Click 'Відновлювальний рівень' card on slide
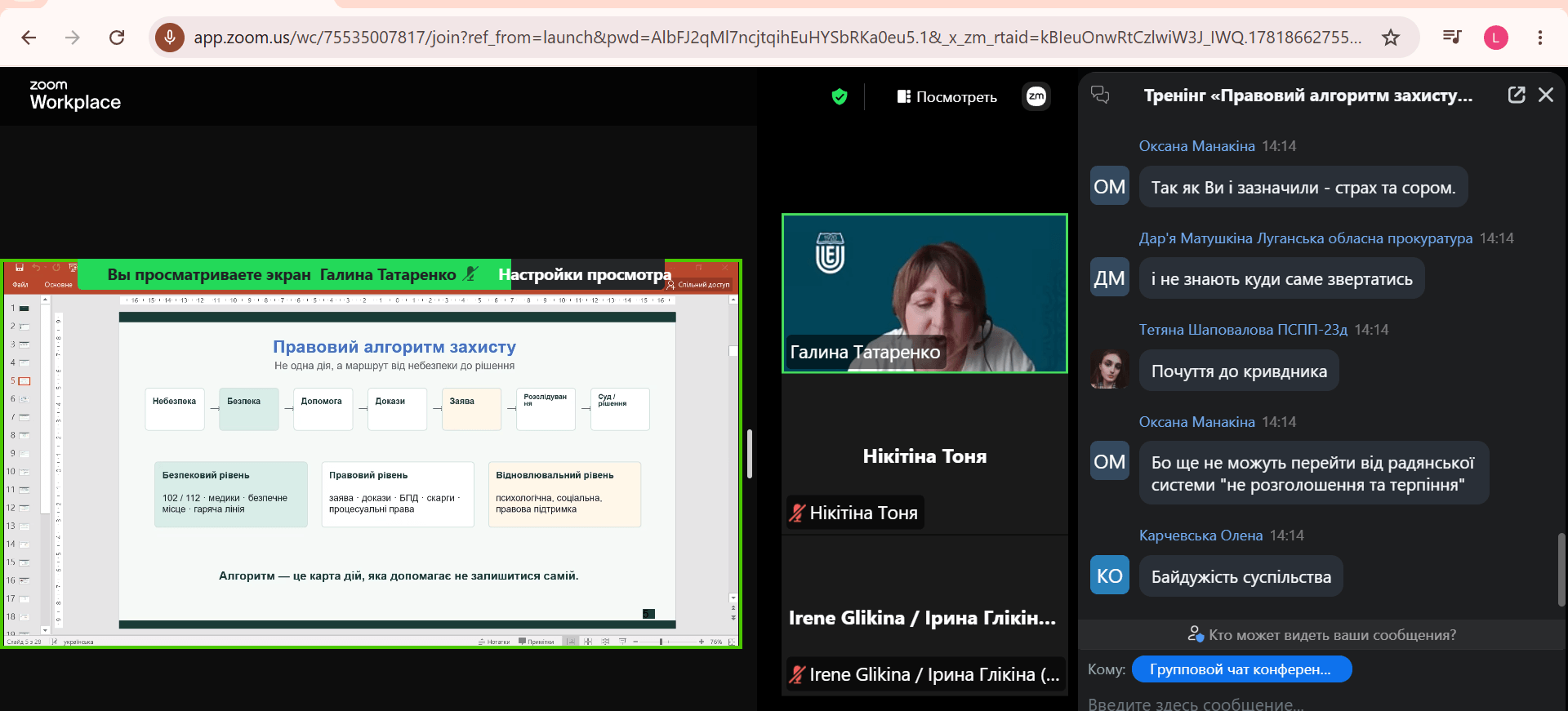1568x711 pixels. click(x=564, y=494)
